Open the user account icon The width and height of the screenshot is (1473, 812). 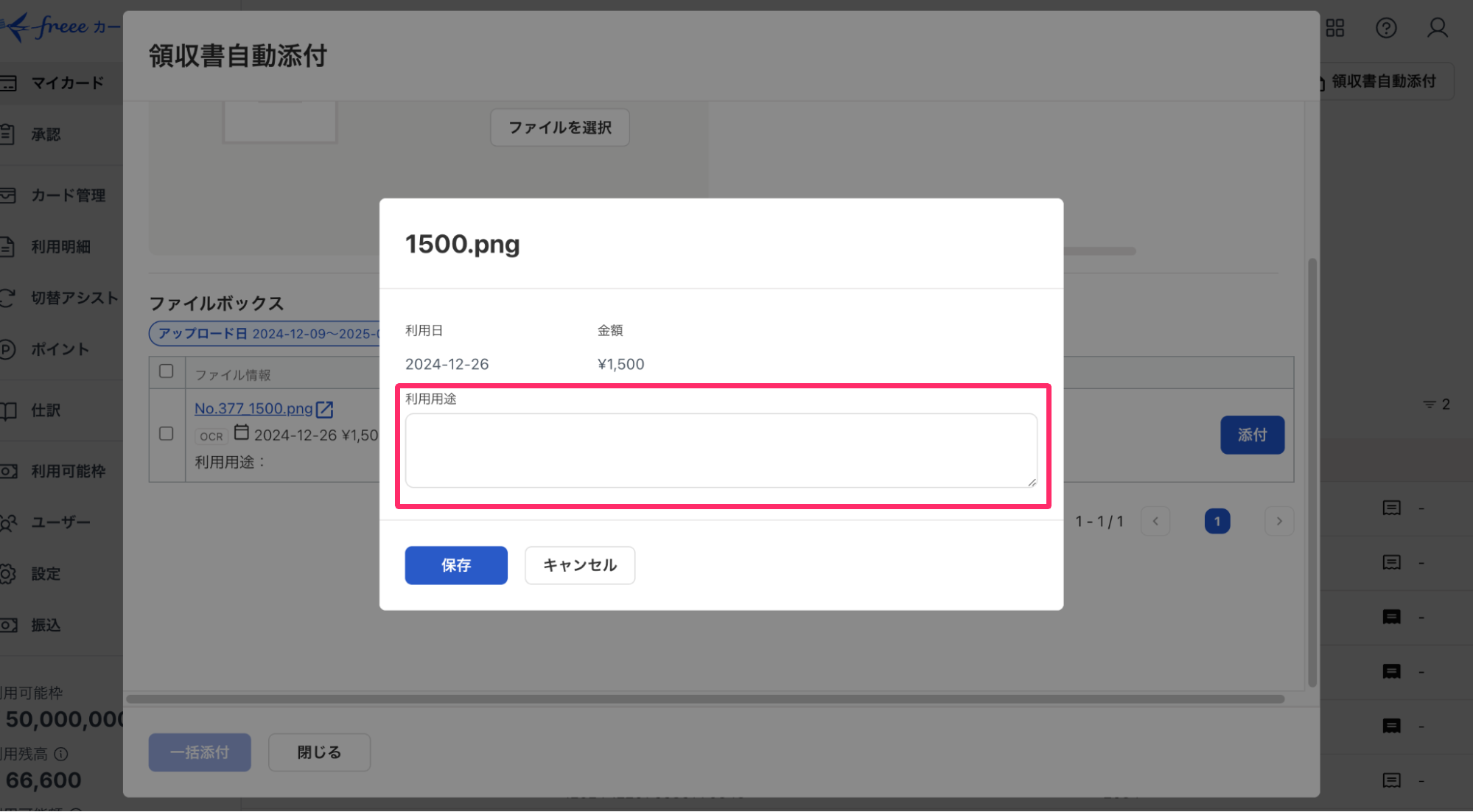pos(1438,28)
